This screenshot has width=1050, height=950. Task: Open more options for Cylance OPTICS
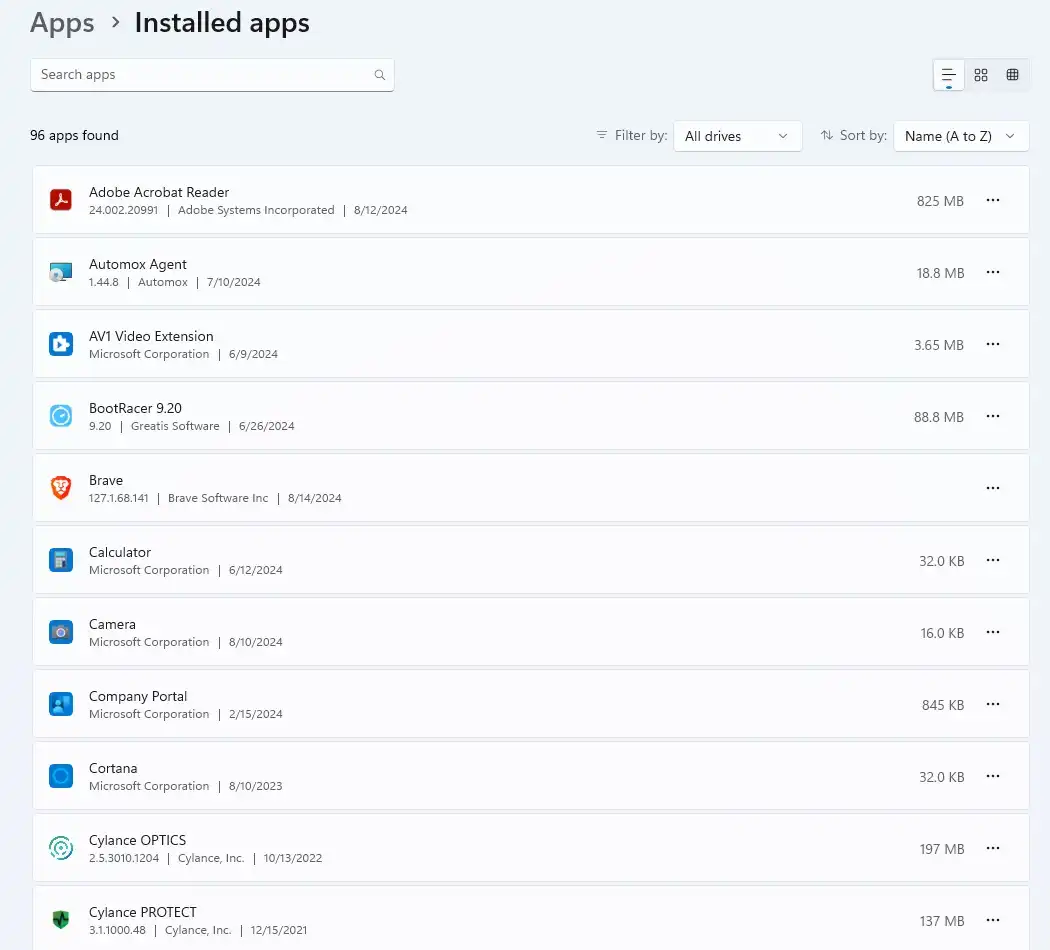click(993, 848)
